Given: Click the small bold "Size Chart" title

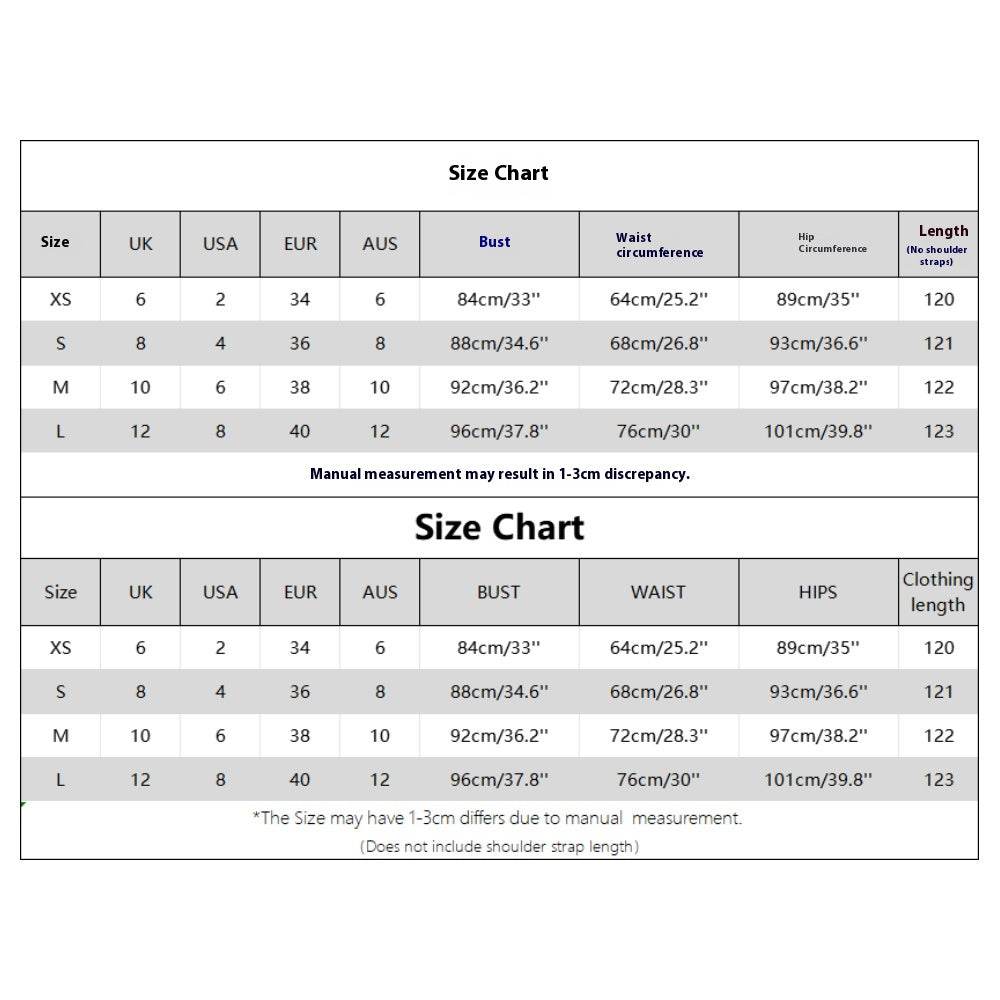Looking at the screenshot, I should (498, 173).
